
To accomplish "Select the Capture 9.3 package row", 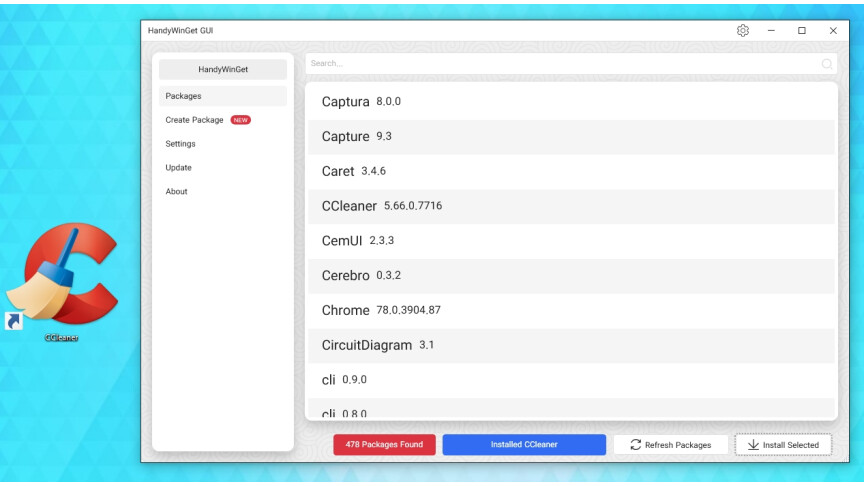I will (x=571, y=137).
